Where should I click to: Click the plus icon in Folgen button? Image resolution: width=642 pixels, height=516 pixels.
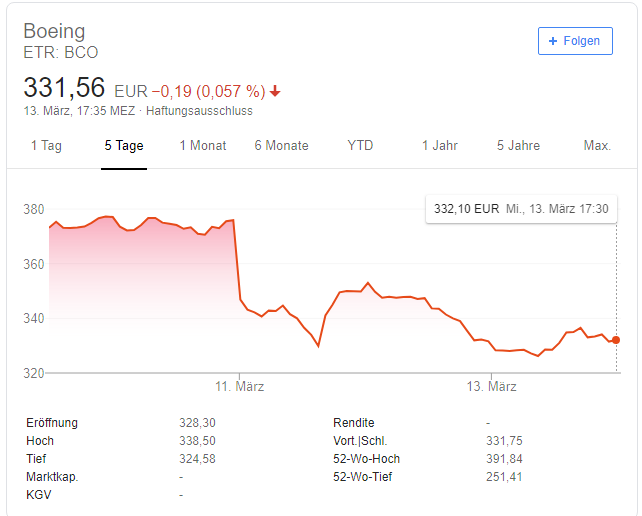pyautogui.click(x=553, y=41)
